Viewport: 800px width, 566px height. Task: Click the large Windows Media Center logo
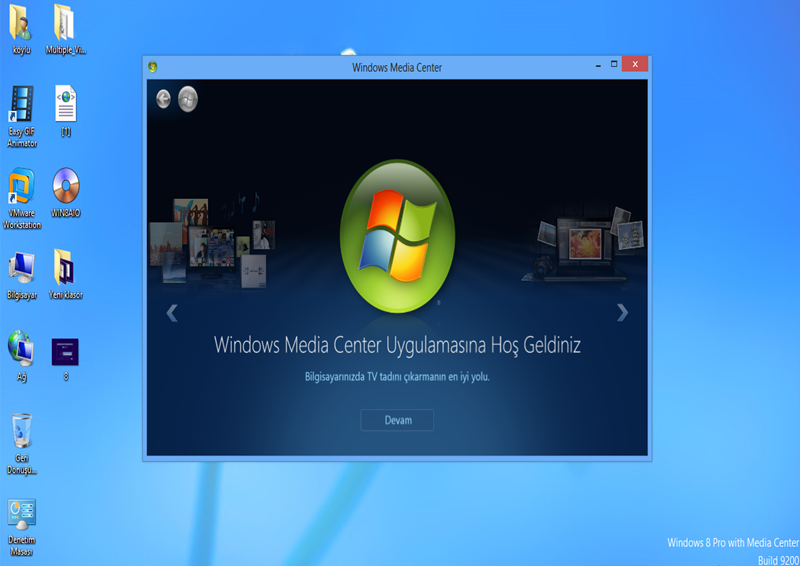(x=397, y=236)
